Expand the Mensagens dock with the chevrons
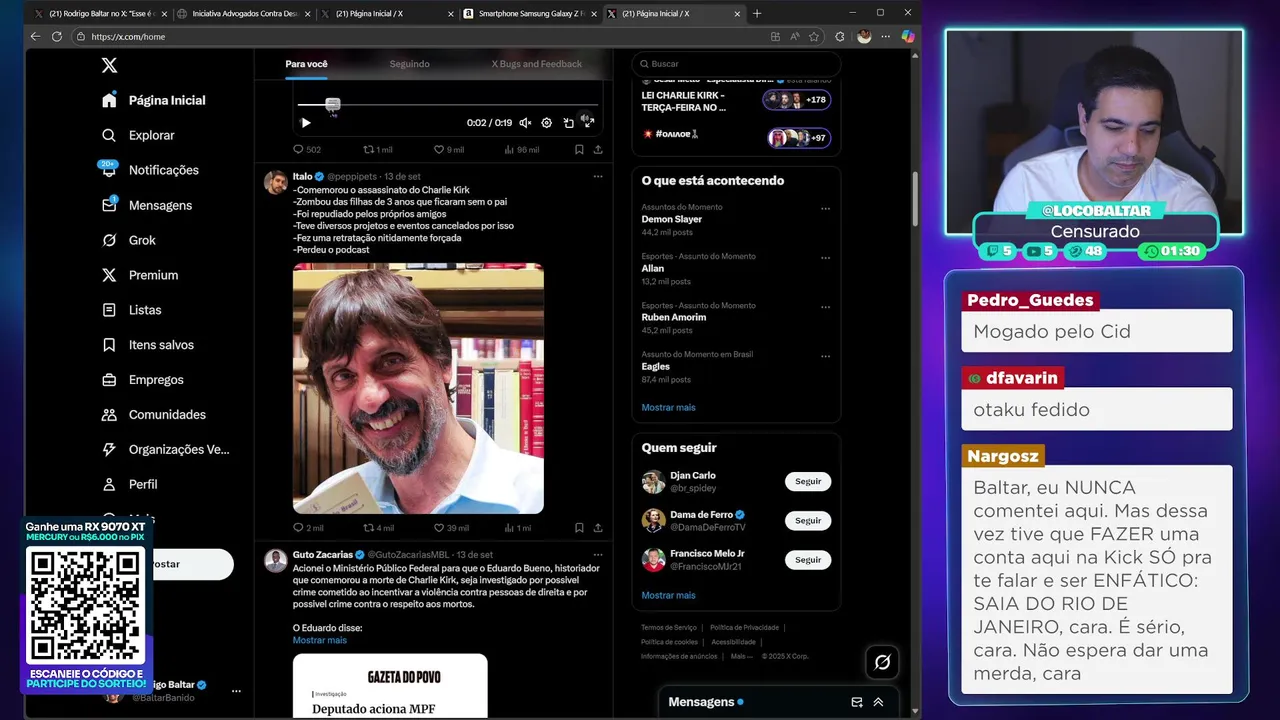The image size is (1280, 720). (878, 702)
